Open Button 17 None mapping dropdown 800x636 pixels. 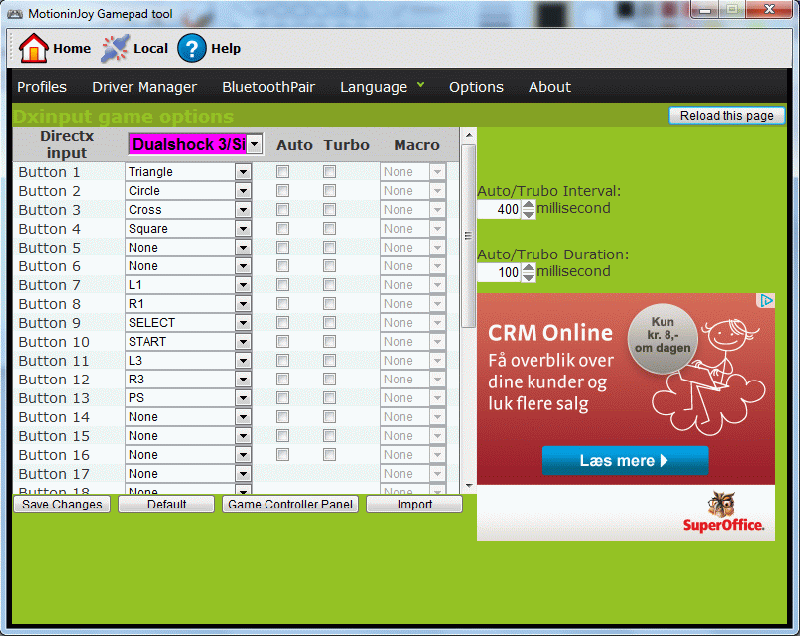(x=189, y=474)
